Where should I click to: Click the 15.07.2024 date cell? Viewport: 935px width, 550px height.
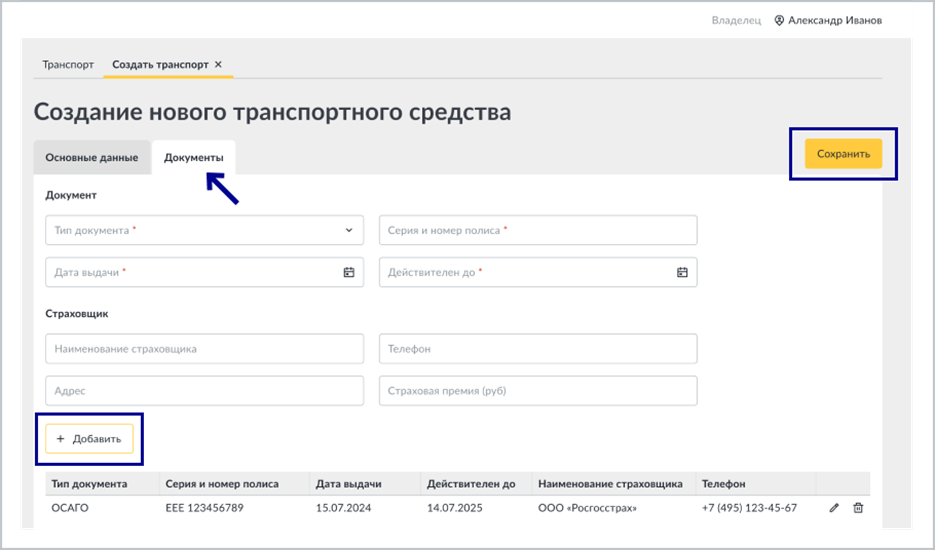coord(343,508)
